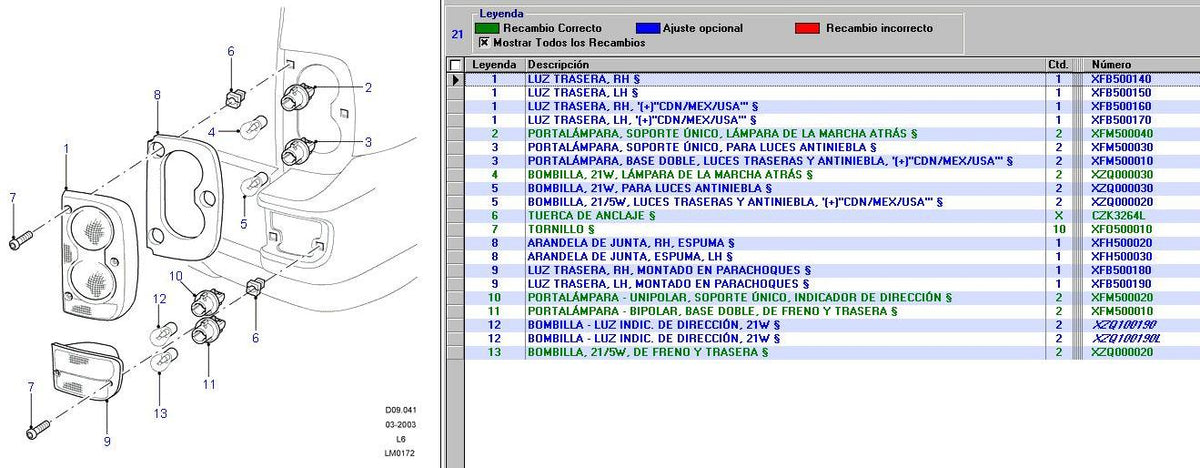The height and width of the screenshot is (468, 1200).
Task: Click the fog lamp bulb holder near callout 3
Action: (297, 153)
